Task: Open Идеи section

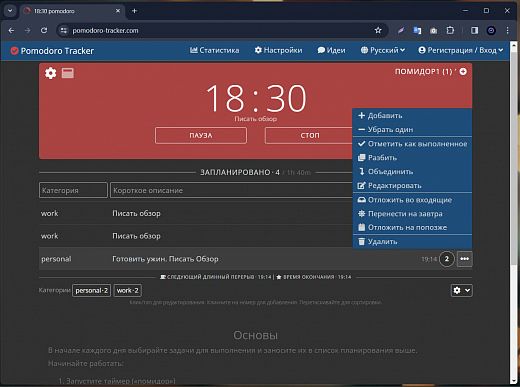Action: click(x=331, y=50)
